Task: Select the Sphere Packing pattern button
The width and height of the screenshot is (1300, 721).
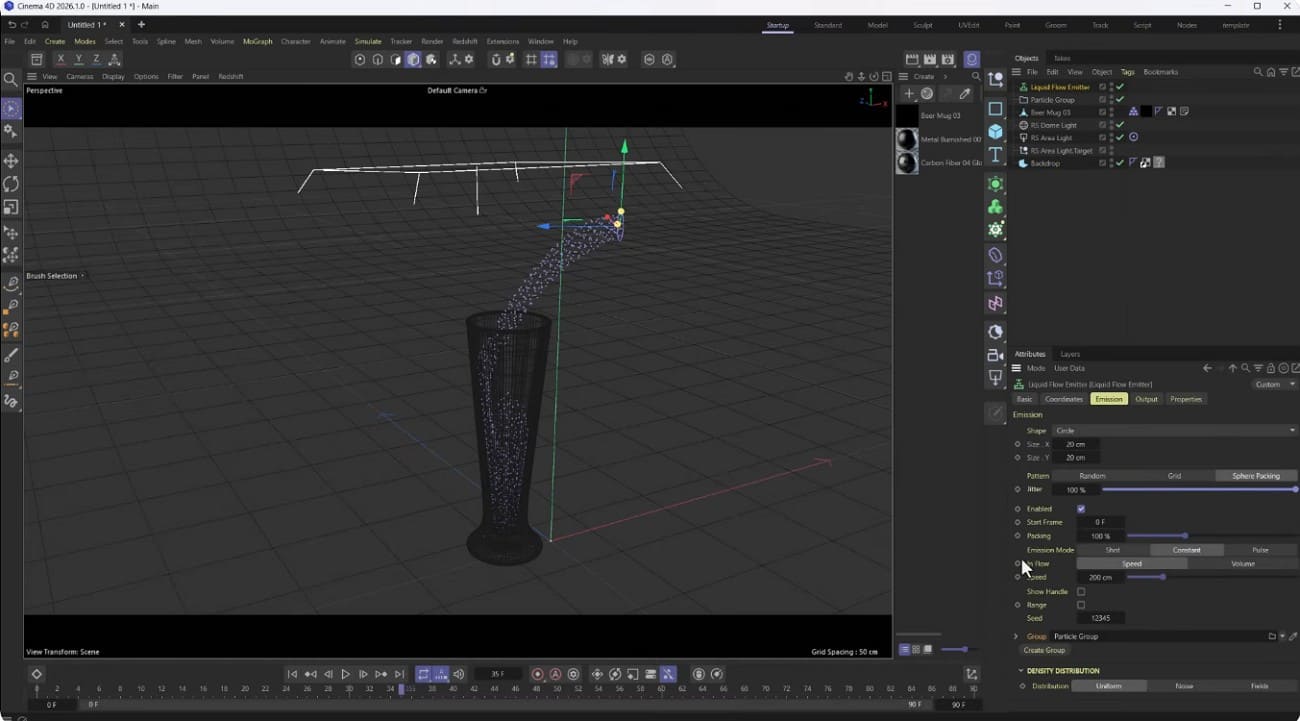Action: tap(1256, 475)
